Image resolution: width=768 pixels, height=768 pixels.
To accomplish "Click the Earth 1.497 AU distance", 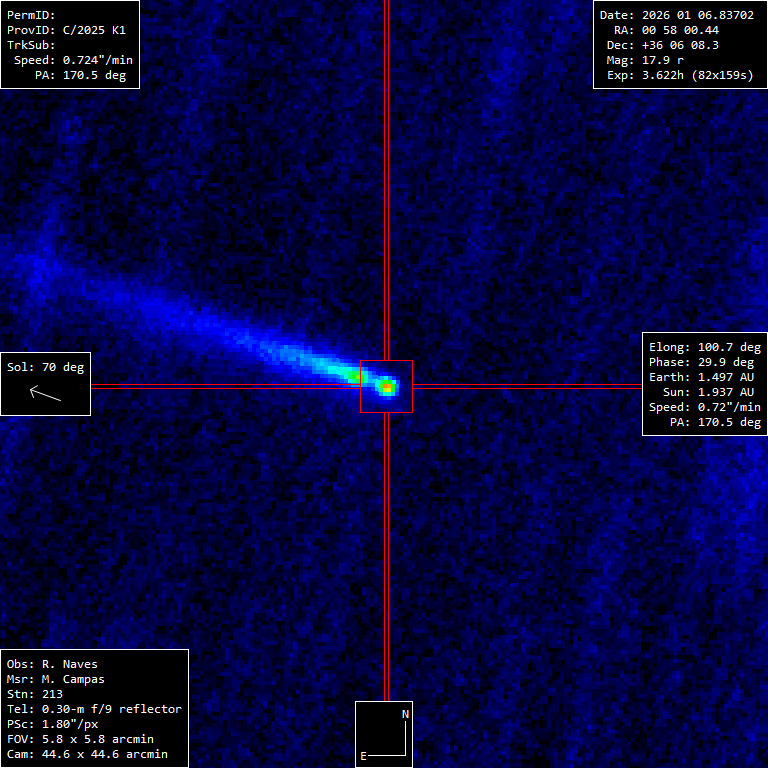I will (x=704, y=378).
